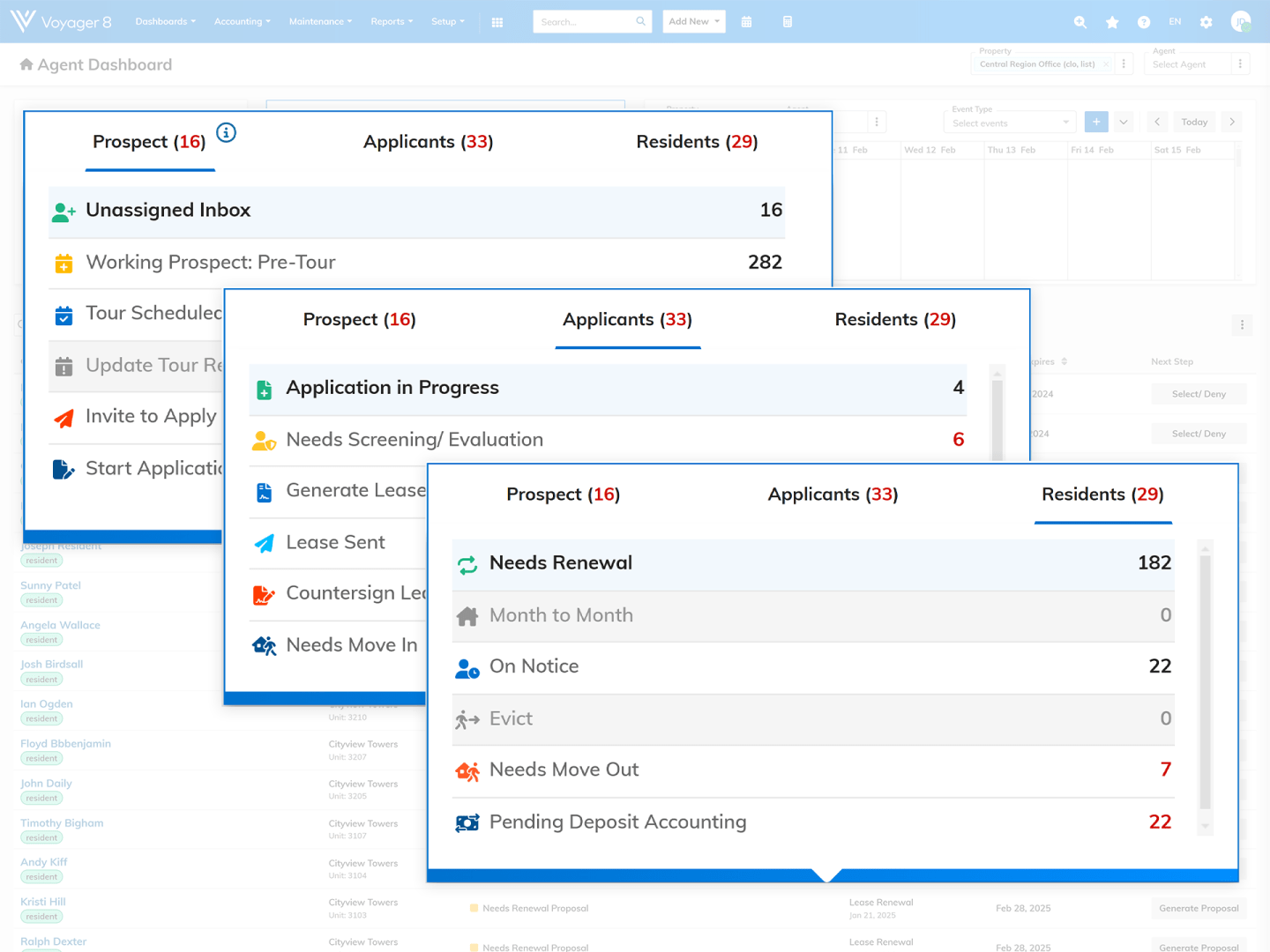Click the favorites star icon
The image size is (1270, 952).
[x=1112, y=22]
